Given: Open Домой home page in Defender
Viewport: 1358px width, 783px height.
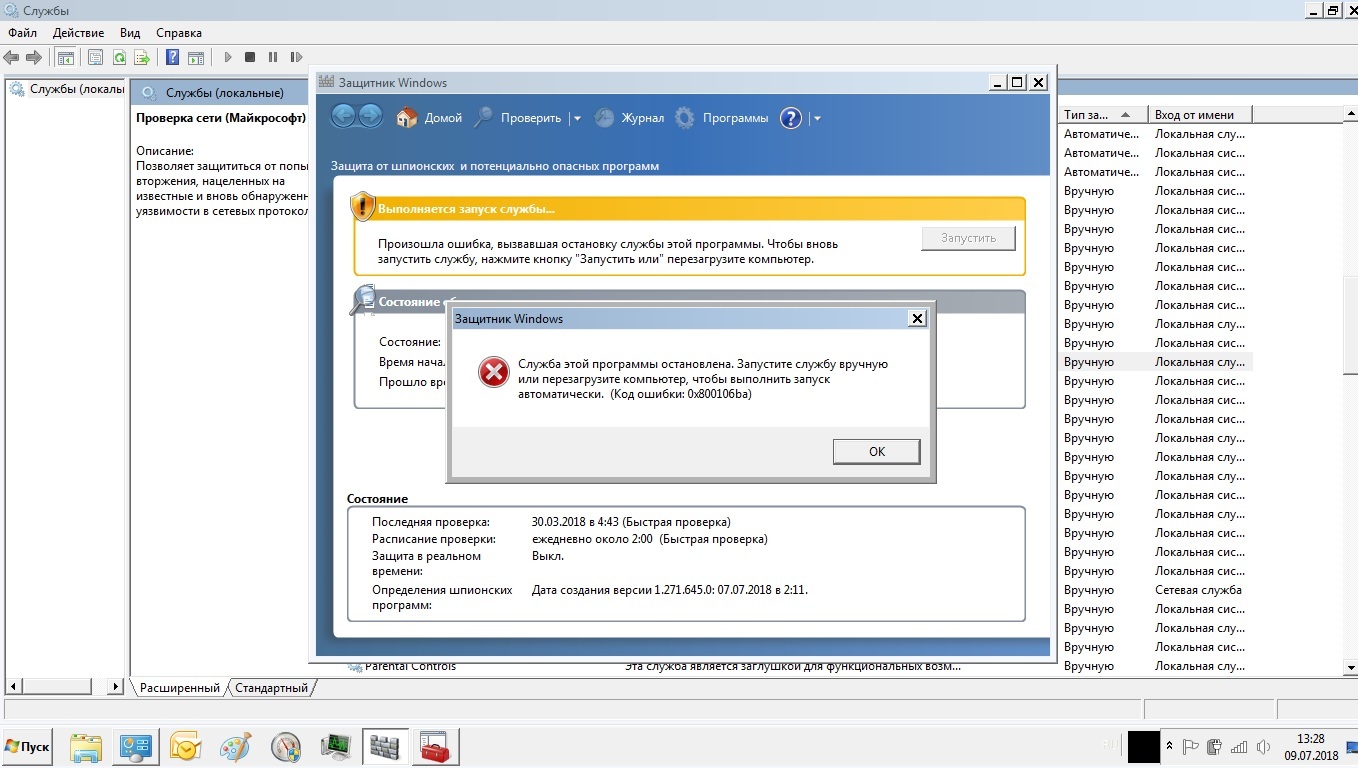Looking at the screenshot, I should coord(430,118).
